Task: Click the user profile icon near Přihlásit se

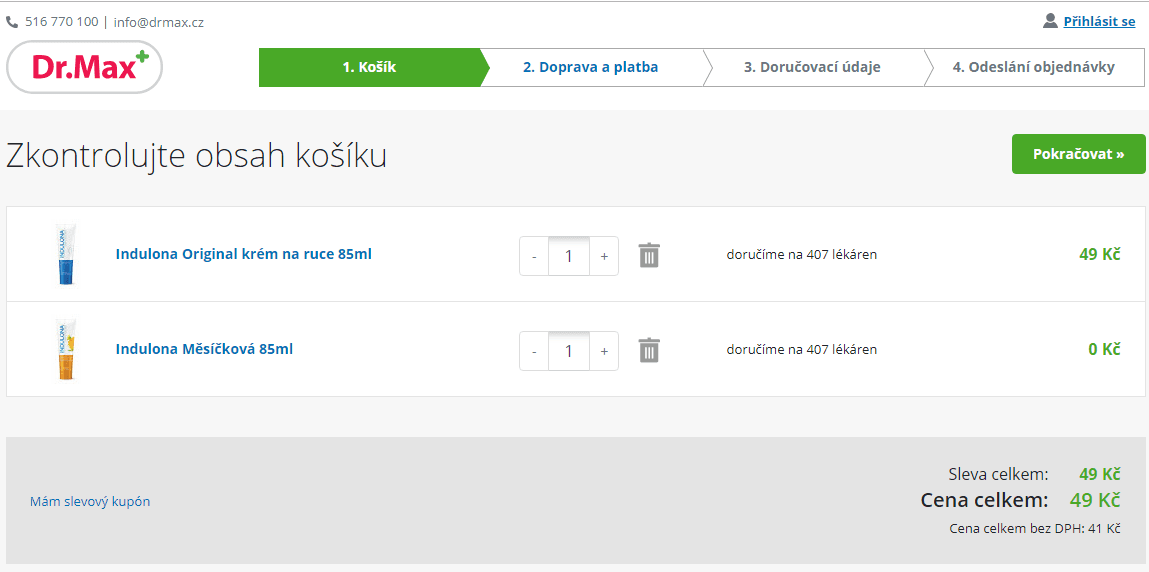Action: 1050,21
